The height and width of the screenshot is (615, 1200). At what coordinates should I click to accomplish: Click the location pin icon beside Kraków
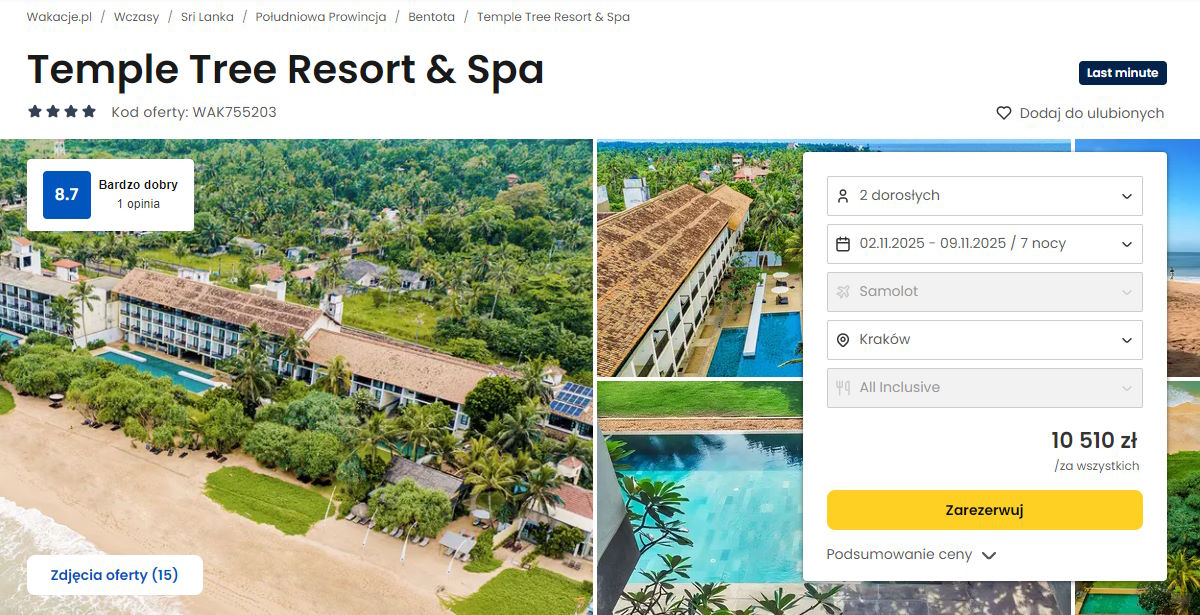coord(843,339)
